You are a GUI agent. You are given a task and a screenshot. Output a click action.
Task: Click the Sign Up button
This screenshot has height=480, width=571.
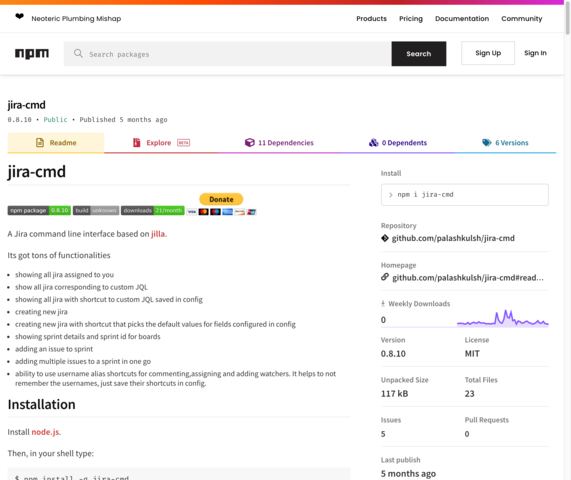pyautogui.click(x=488, y=53)
